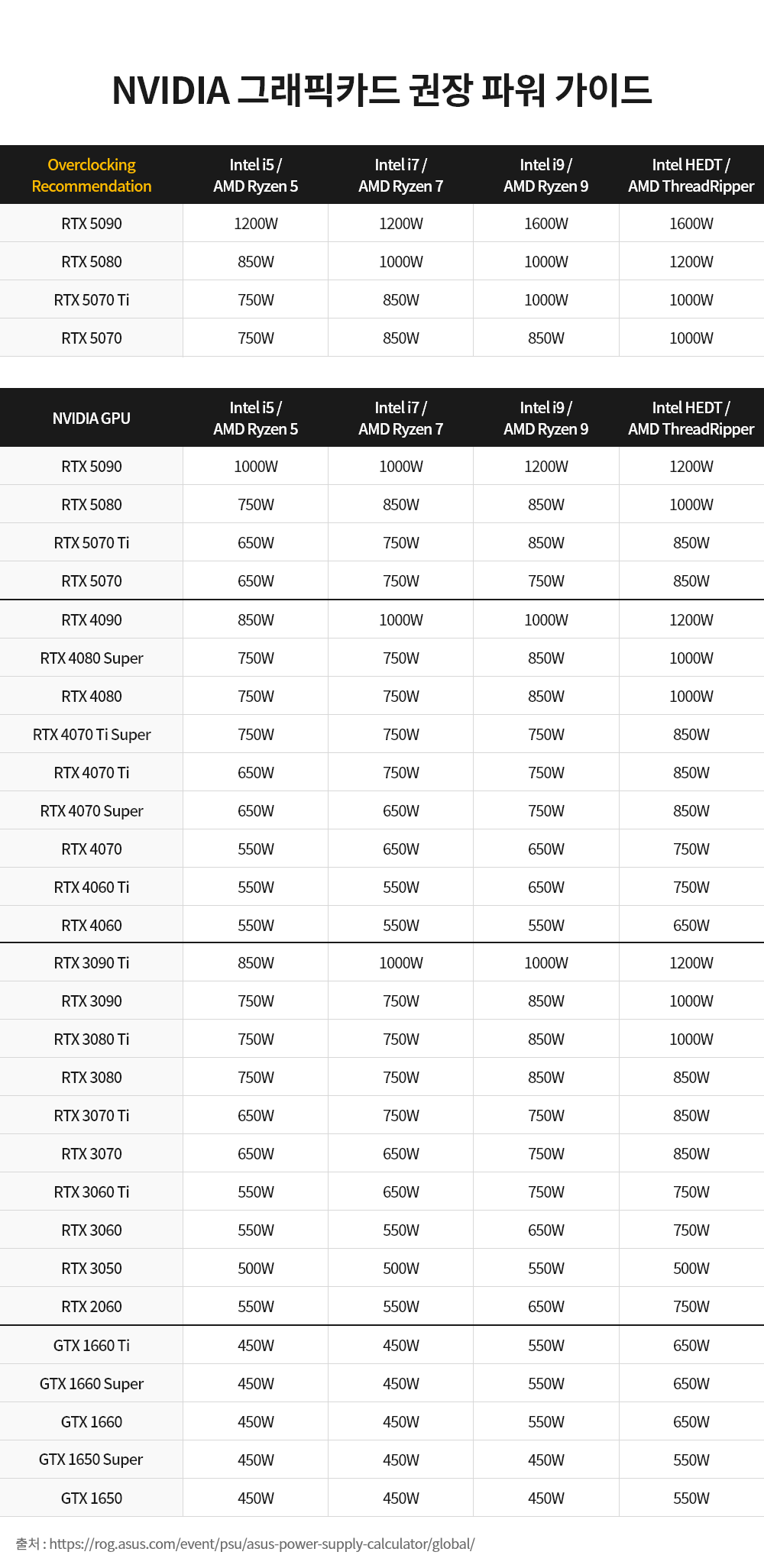Select the RTX 4090 row label
The height and width of the screenshot is (1568, 764).
pyautogui.click(x=92, y=620)
